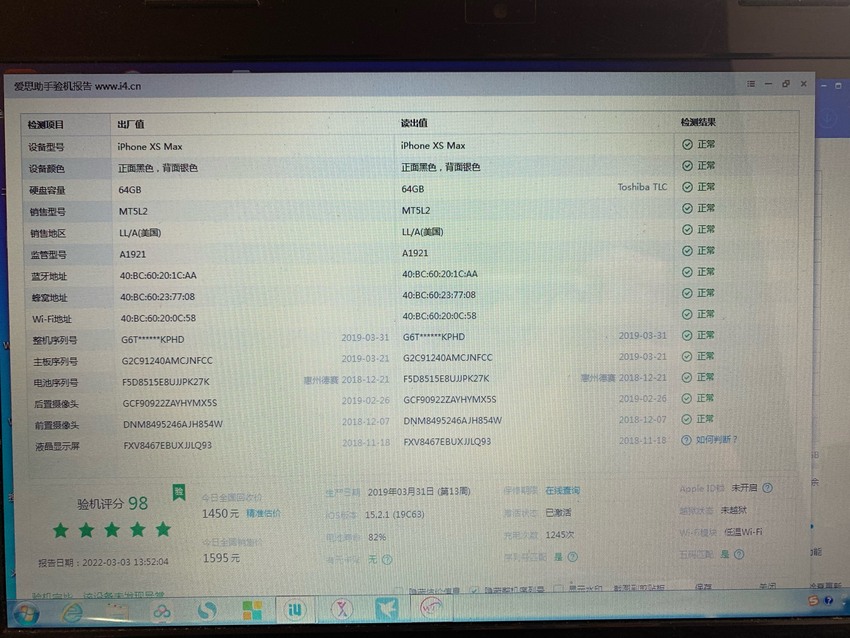Image resolution: width=850 pixels, height=638 pixels.
Task: Click the first green rating star
Action: tap(61, 530)
